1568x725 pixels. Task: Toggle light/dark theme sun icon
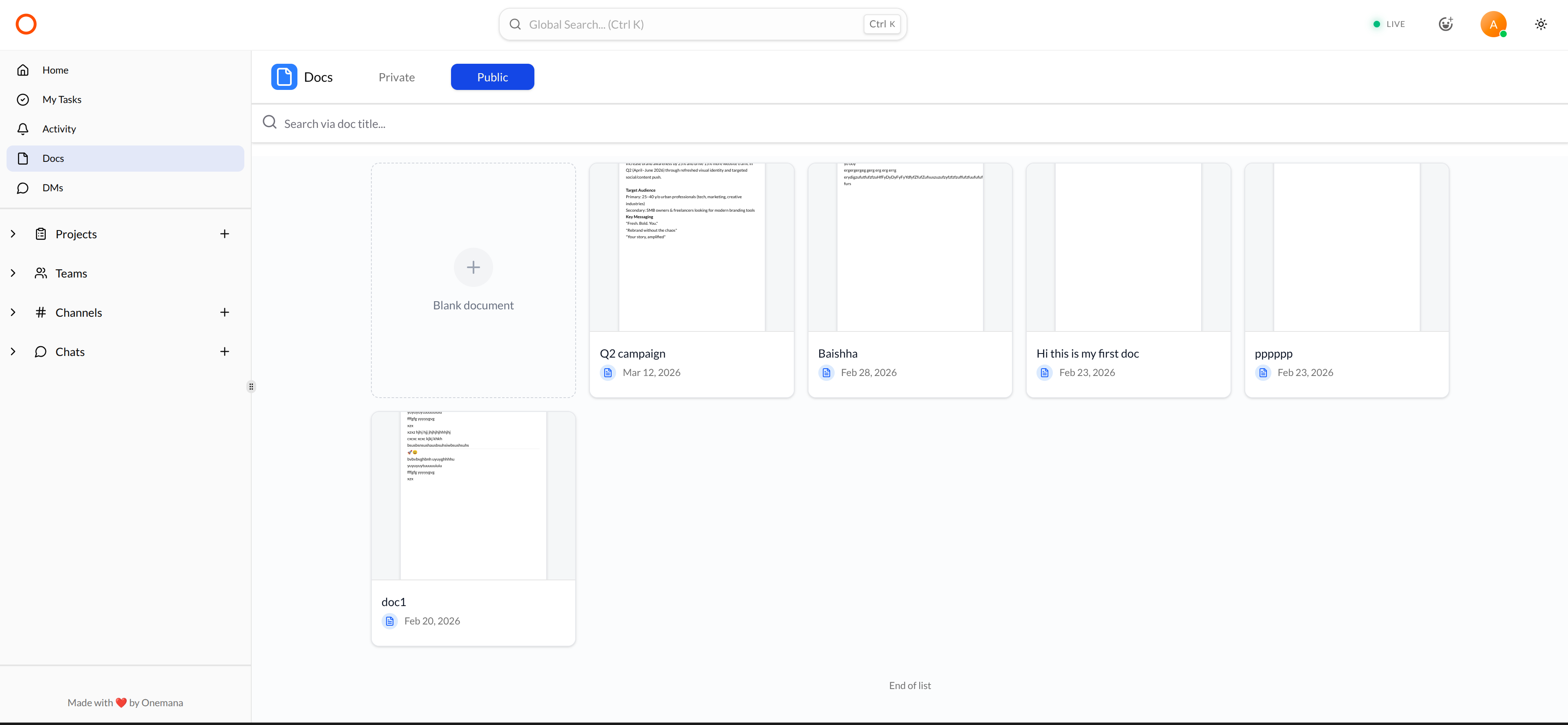[1541, 25]
